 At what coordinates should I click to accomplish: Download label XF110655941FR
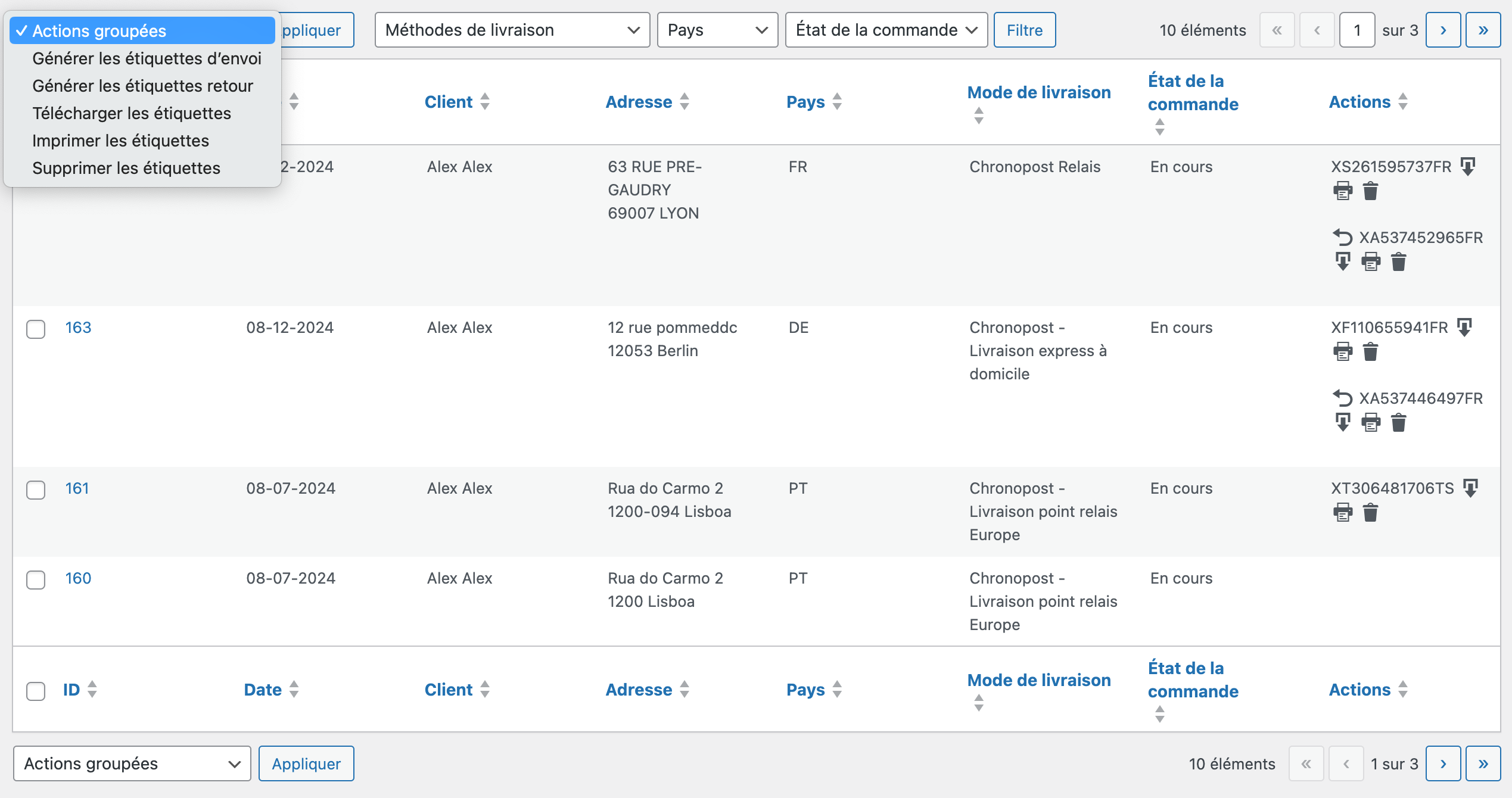point(1464,328)
